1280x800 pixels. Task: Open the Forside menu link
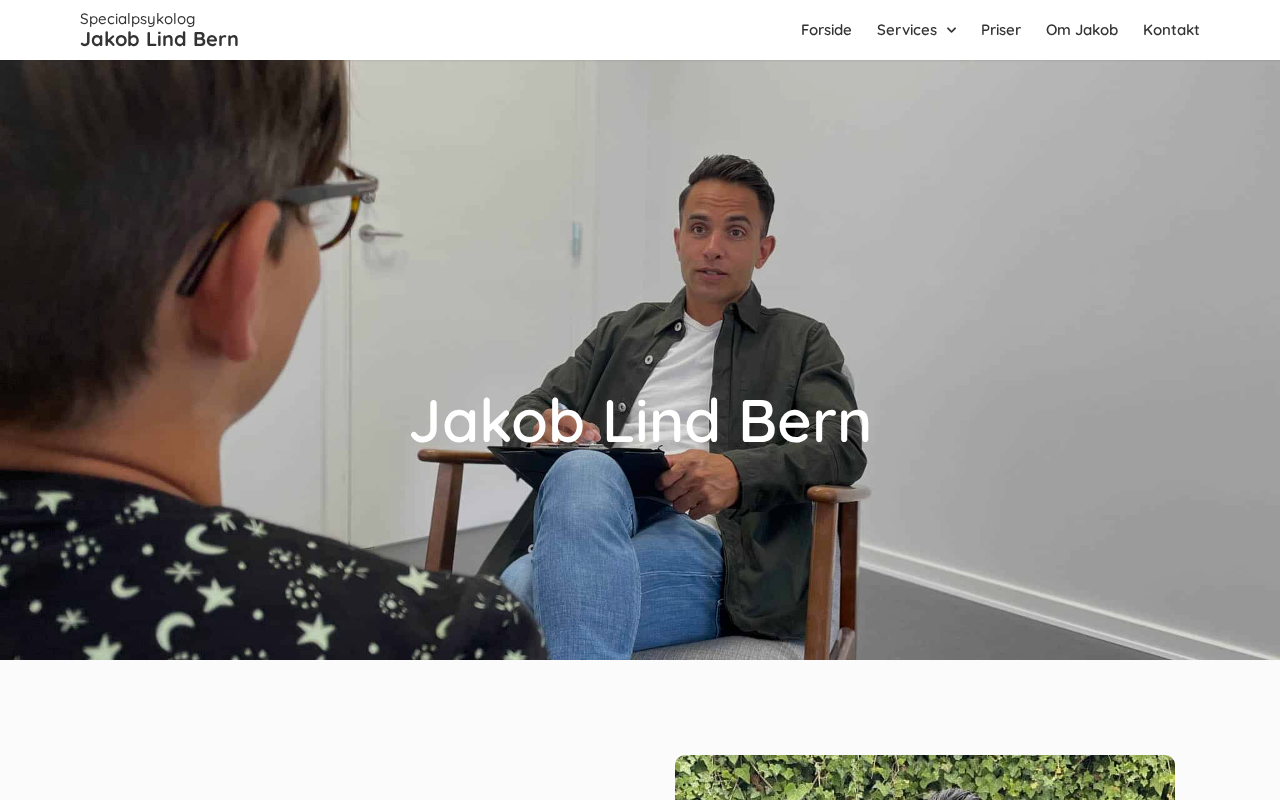826,30
